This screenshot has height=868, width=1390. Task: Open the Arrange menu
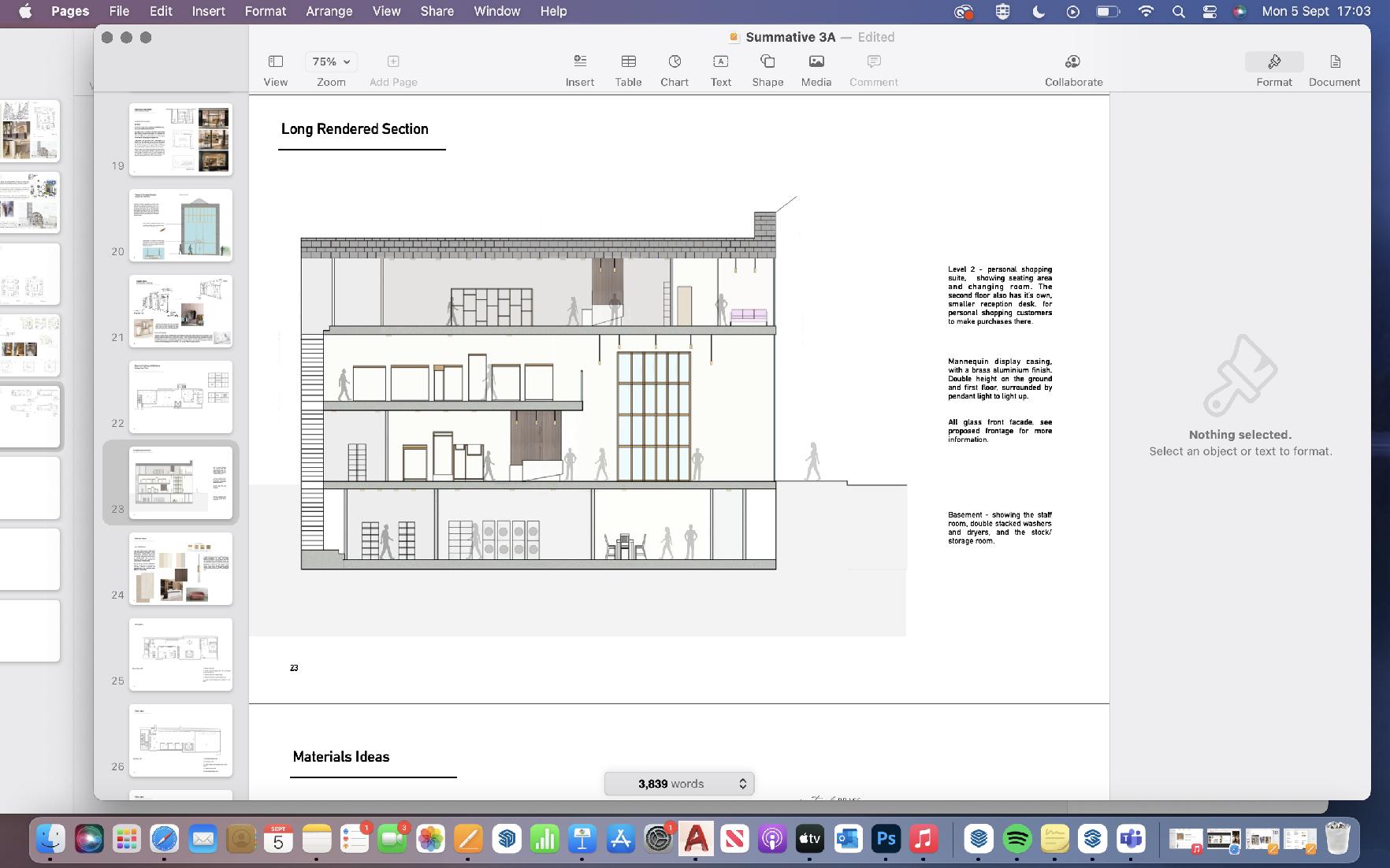pos(329,12)
